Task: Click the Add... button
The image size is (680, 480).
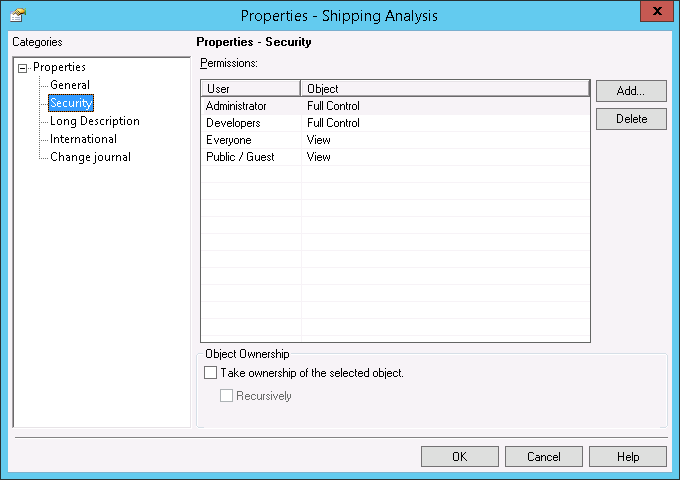Action: 631,91
